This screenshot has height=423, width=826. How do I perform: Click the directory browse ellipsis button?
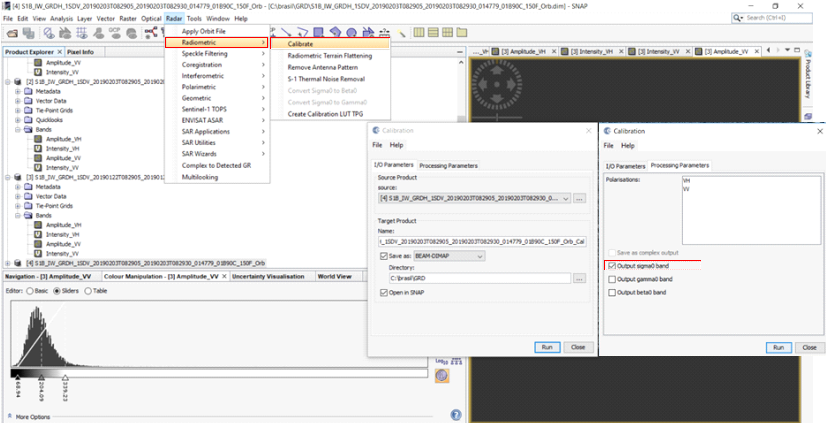579,278
